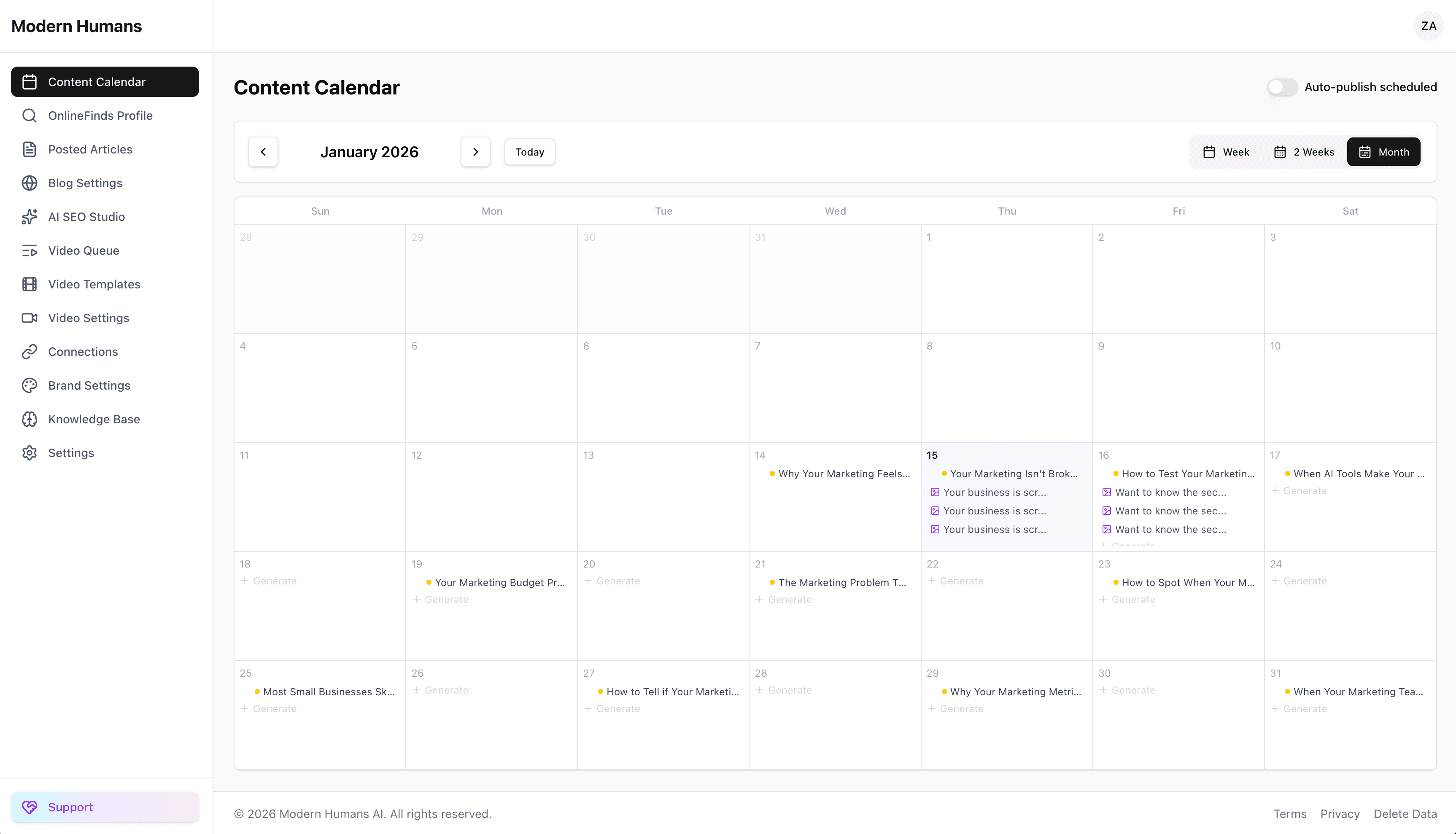This screenshot has height=834, width=1456.
Task: Select the Content Calendar calendar icon
Action: click(x=30, y=81)
